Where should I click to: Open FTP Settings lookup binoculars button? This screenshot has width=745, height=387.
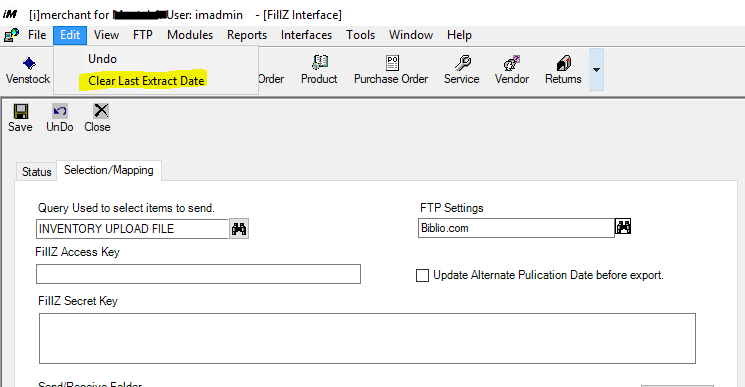pos(623,227)
